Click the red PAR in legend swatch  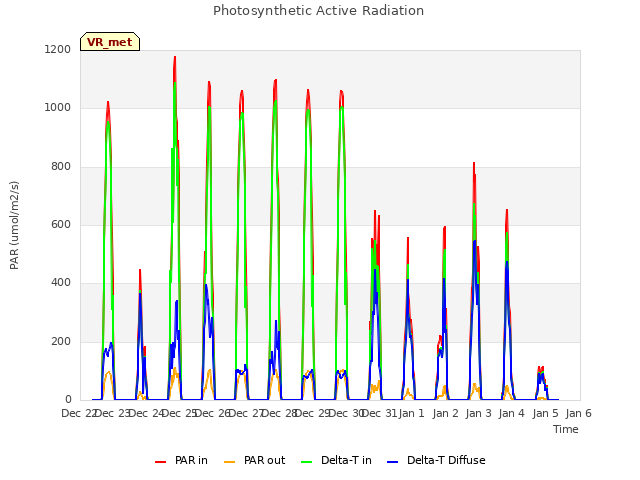(160, 462)
